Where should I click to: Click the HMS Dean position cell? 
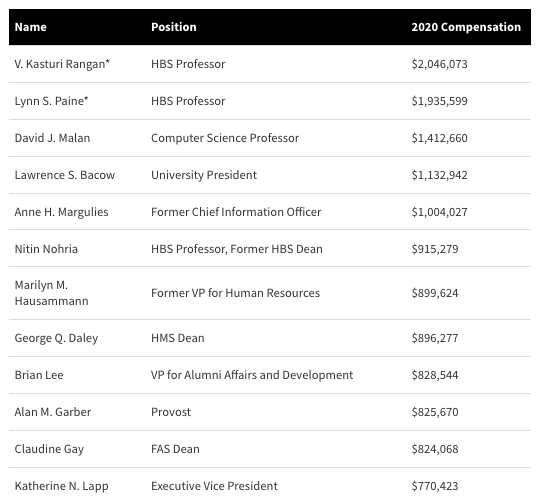(178, 338)
